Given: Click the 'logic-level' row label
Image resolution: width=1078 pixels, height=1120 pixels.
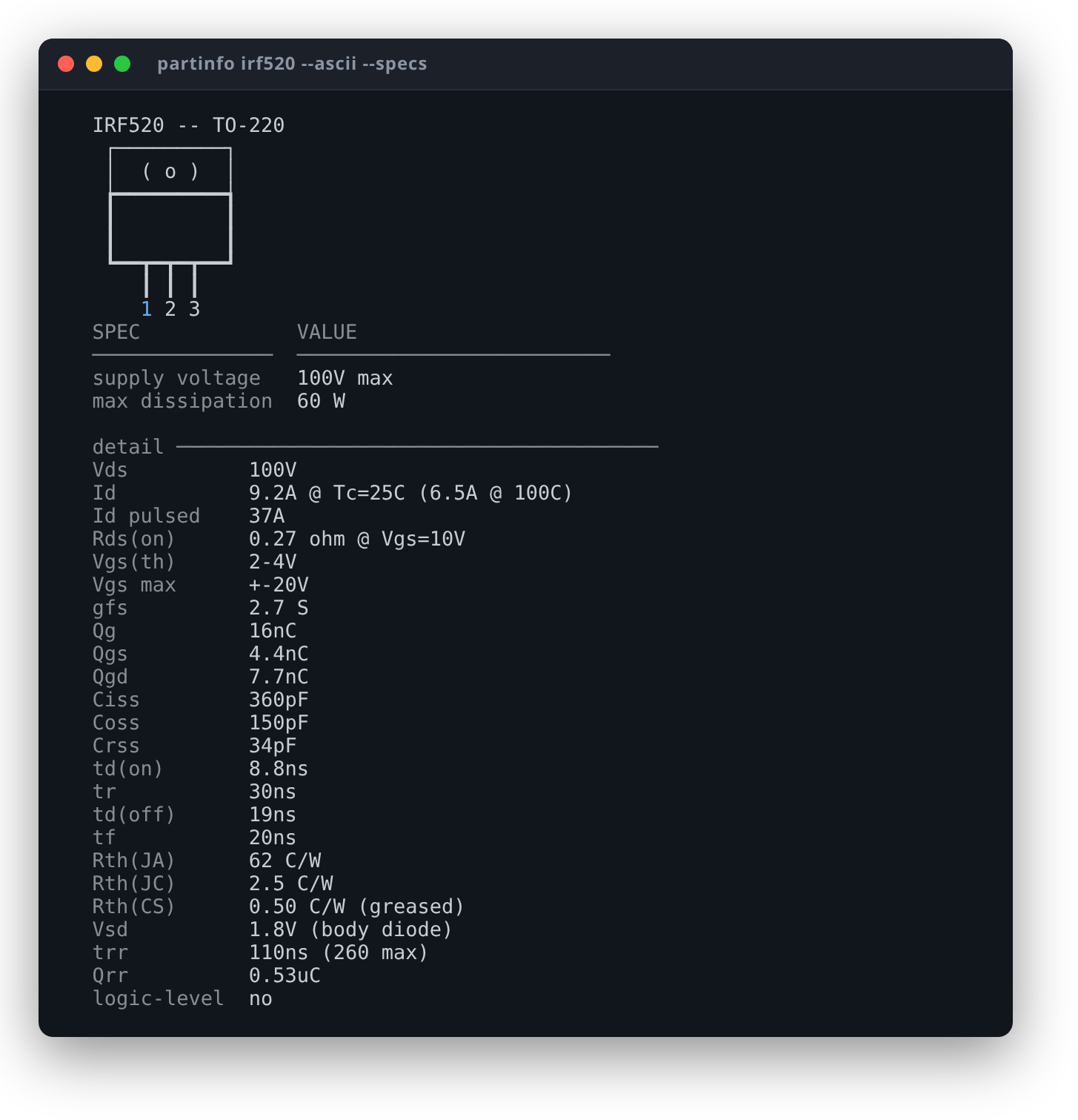Looking at the screenshot, I should tap(159, 999).
